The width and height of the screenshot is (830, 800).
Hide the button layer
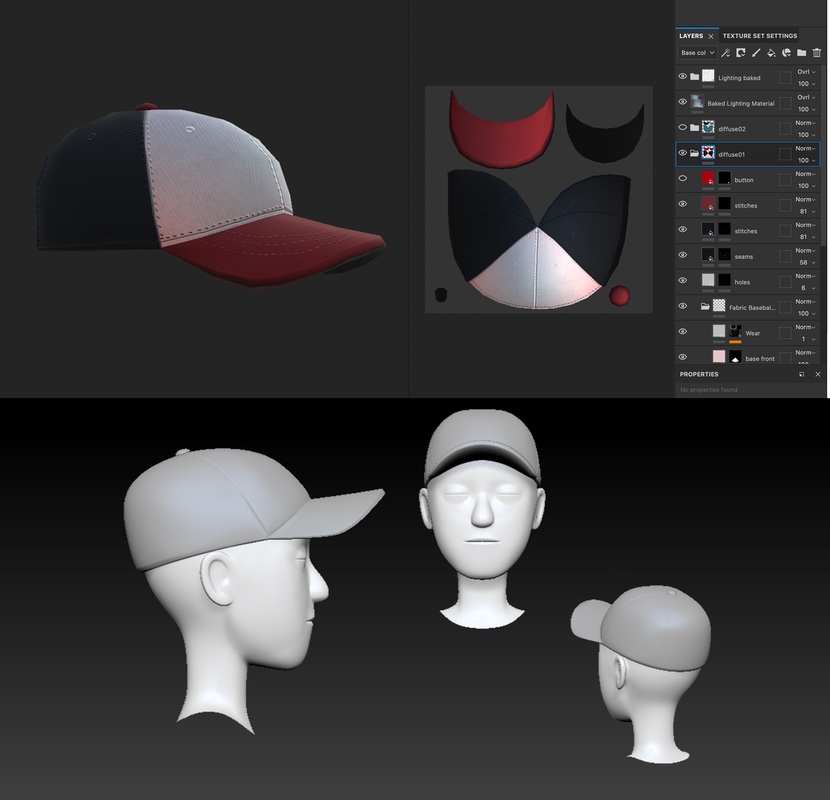pos(683,178)
